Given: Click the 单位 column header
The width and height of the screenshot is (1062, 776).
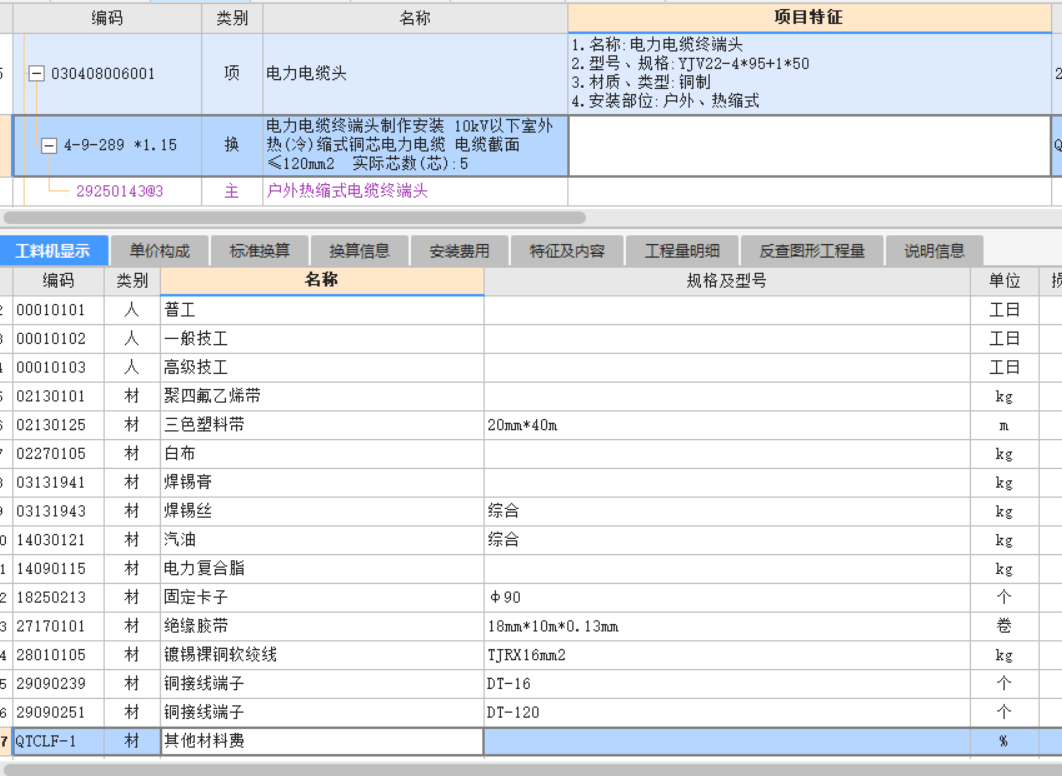Looking at the screenshot, I should (x=1004, y=280).
